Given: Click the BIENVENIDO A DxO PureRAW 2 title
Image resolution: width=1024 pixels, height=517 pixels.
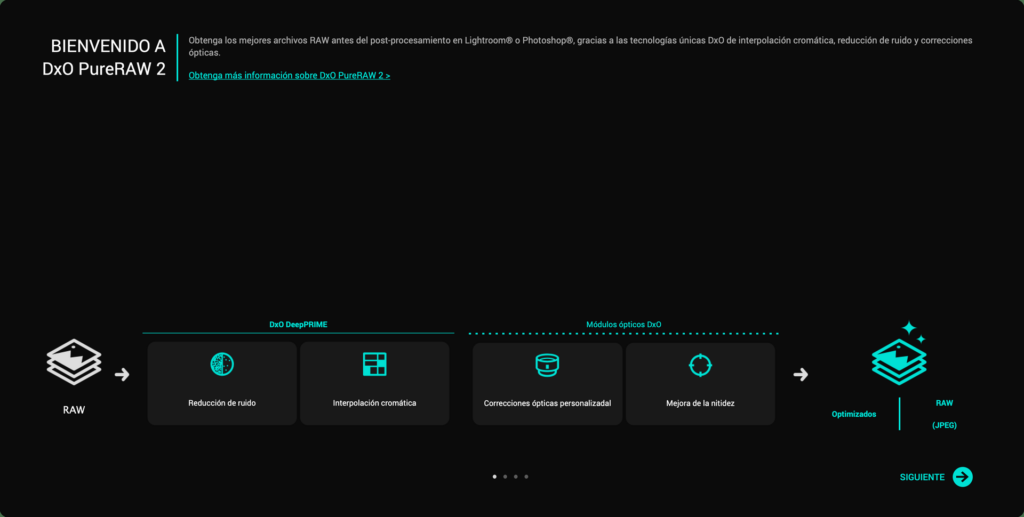Looking at the screenshot, I should (104, 57).
